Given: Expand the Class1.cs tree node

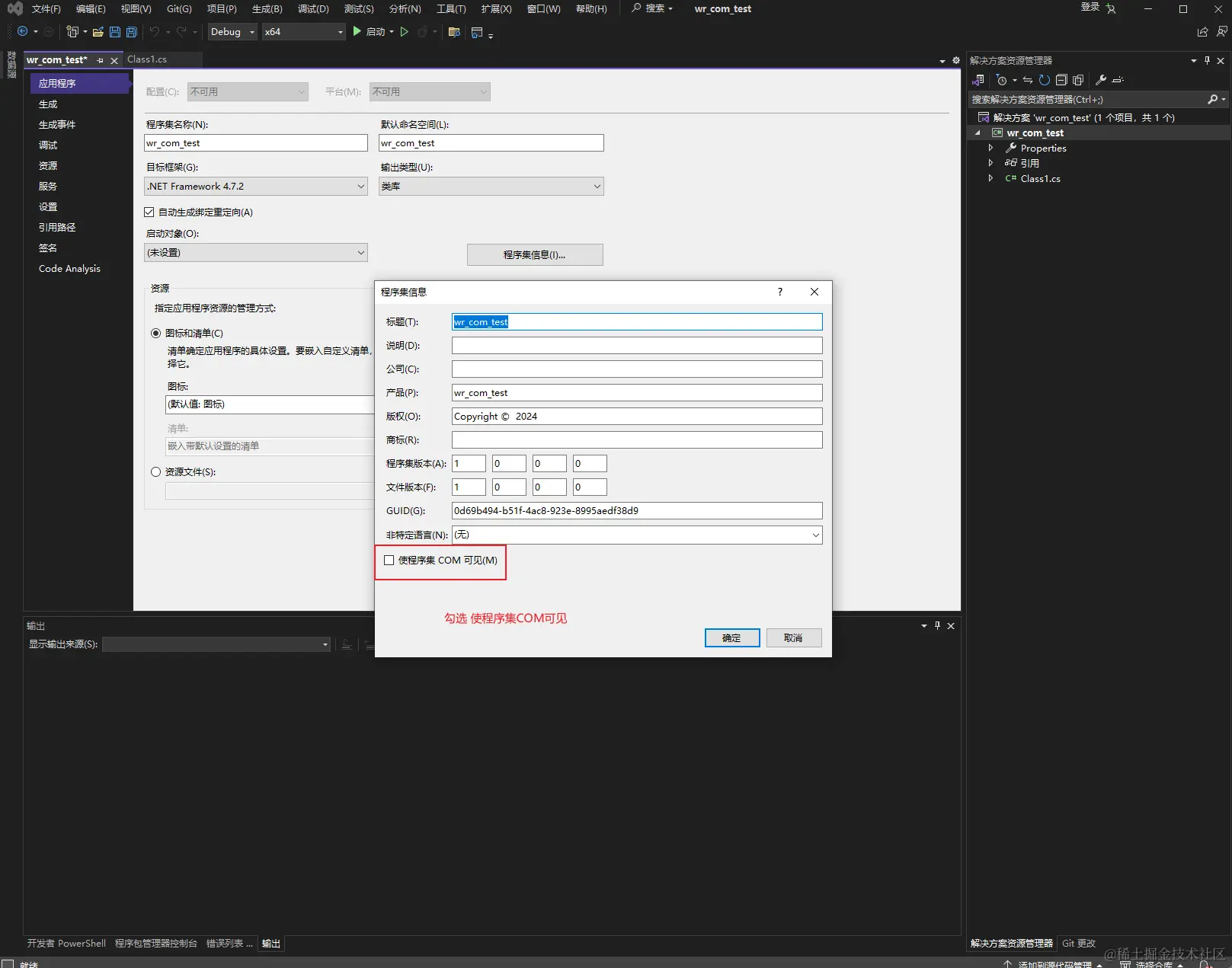Looking at the screenshot, I should pyautogui.click(x=990, y=178).
